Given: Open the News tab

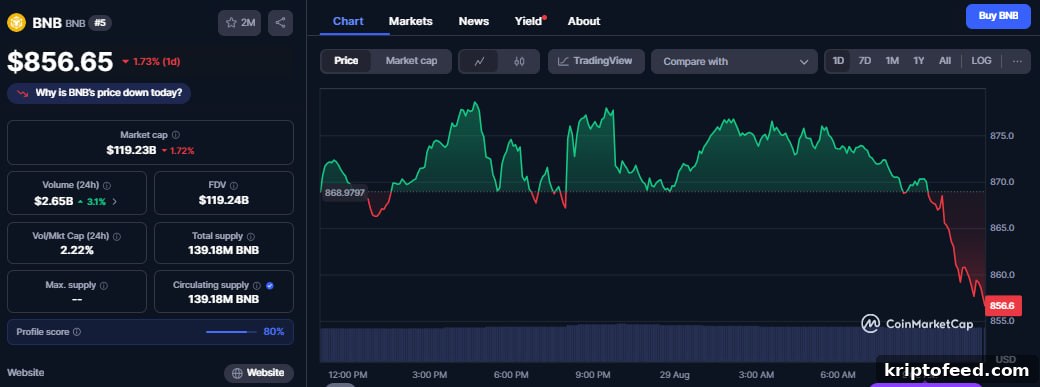Looking at the screenshot, I should click(x=474, y=21).
